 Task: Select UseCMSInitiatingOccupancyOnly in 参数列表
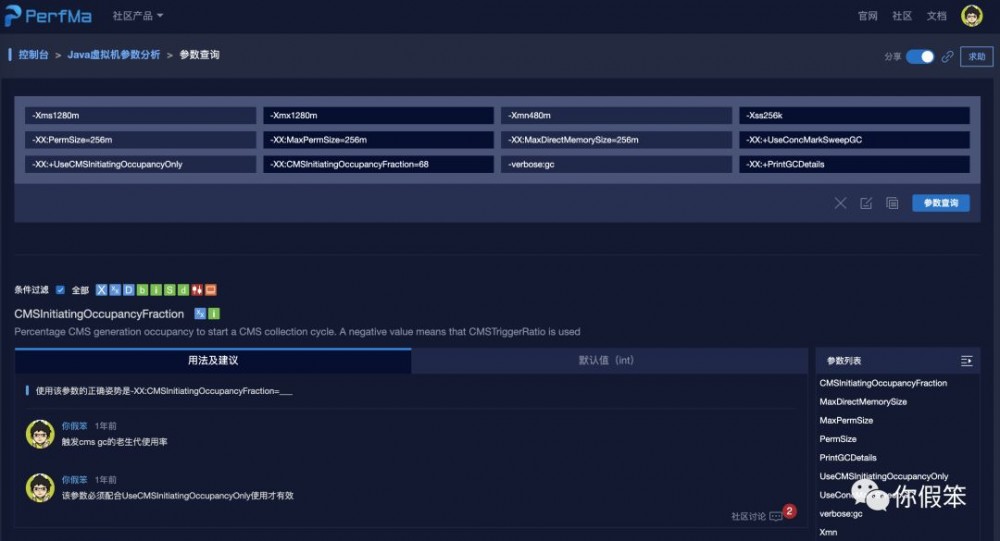(x=884, y=476)
